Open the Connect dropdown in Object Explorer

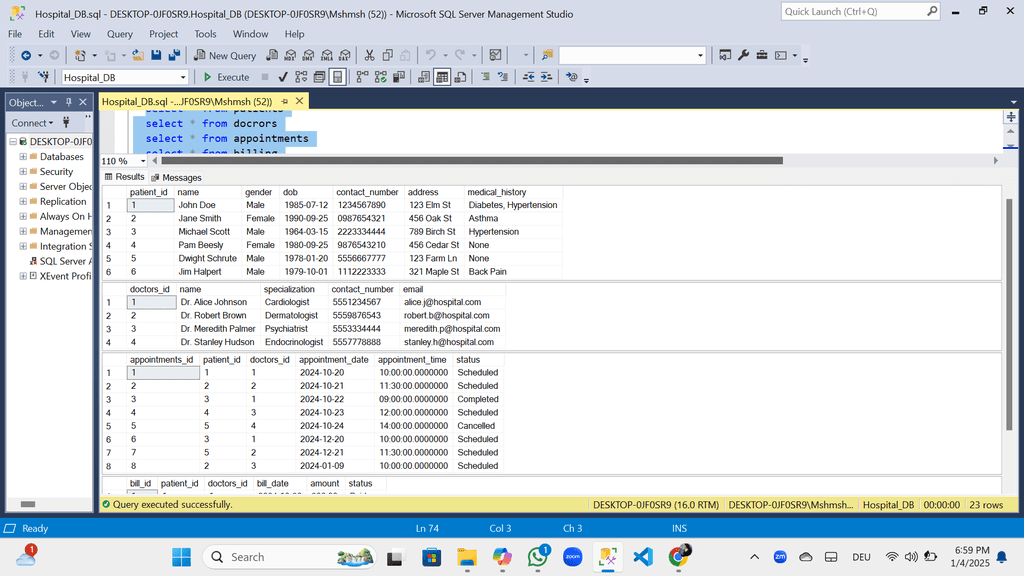pos(32,123)
